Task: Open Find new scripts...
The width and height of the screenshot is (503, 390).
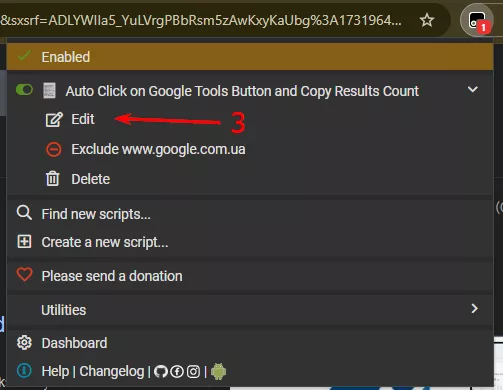Action: click(x=96, y=214)
